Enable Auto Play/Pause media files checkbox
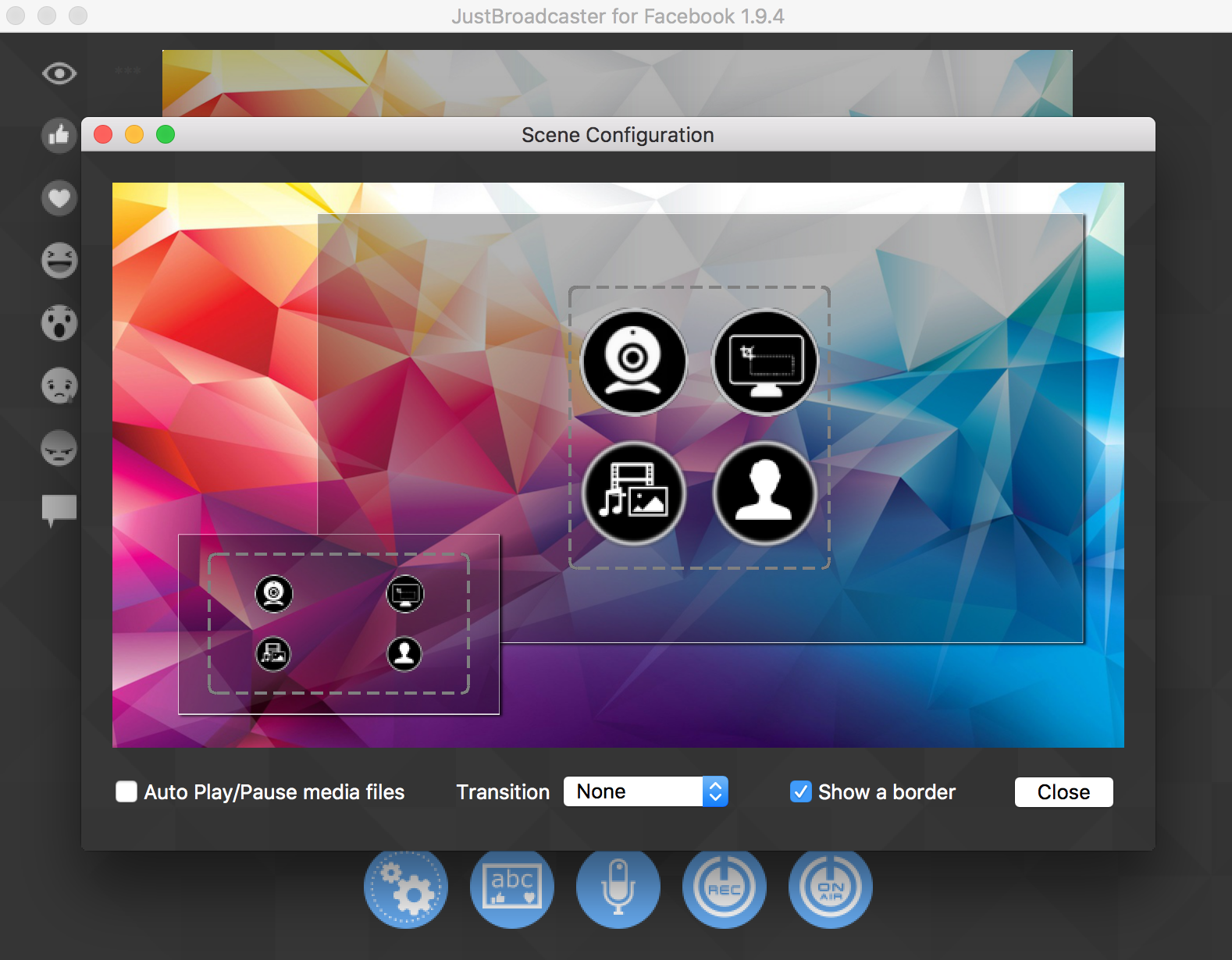1232x960 pixels. pos(126,791)
